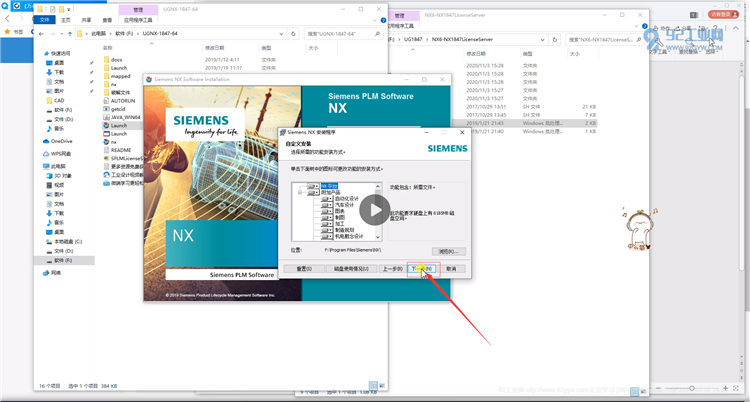The image size is (750, 402).
Task: Go back in UGNX-1847-64 Explorer
Action: 41,34
